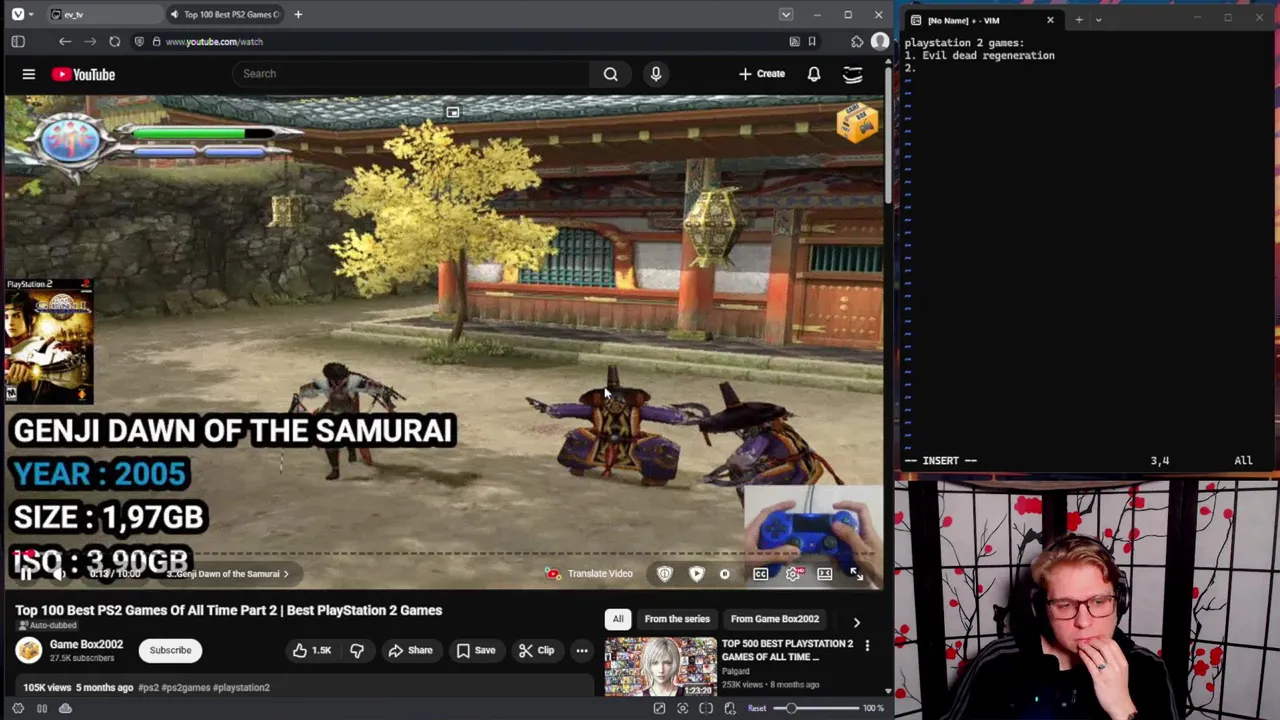Mute the video volume

[x=60, y=573]
